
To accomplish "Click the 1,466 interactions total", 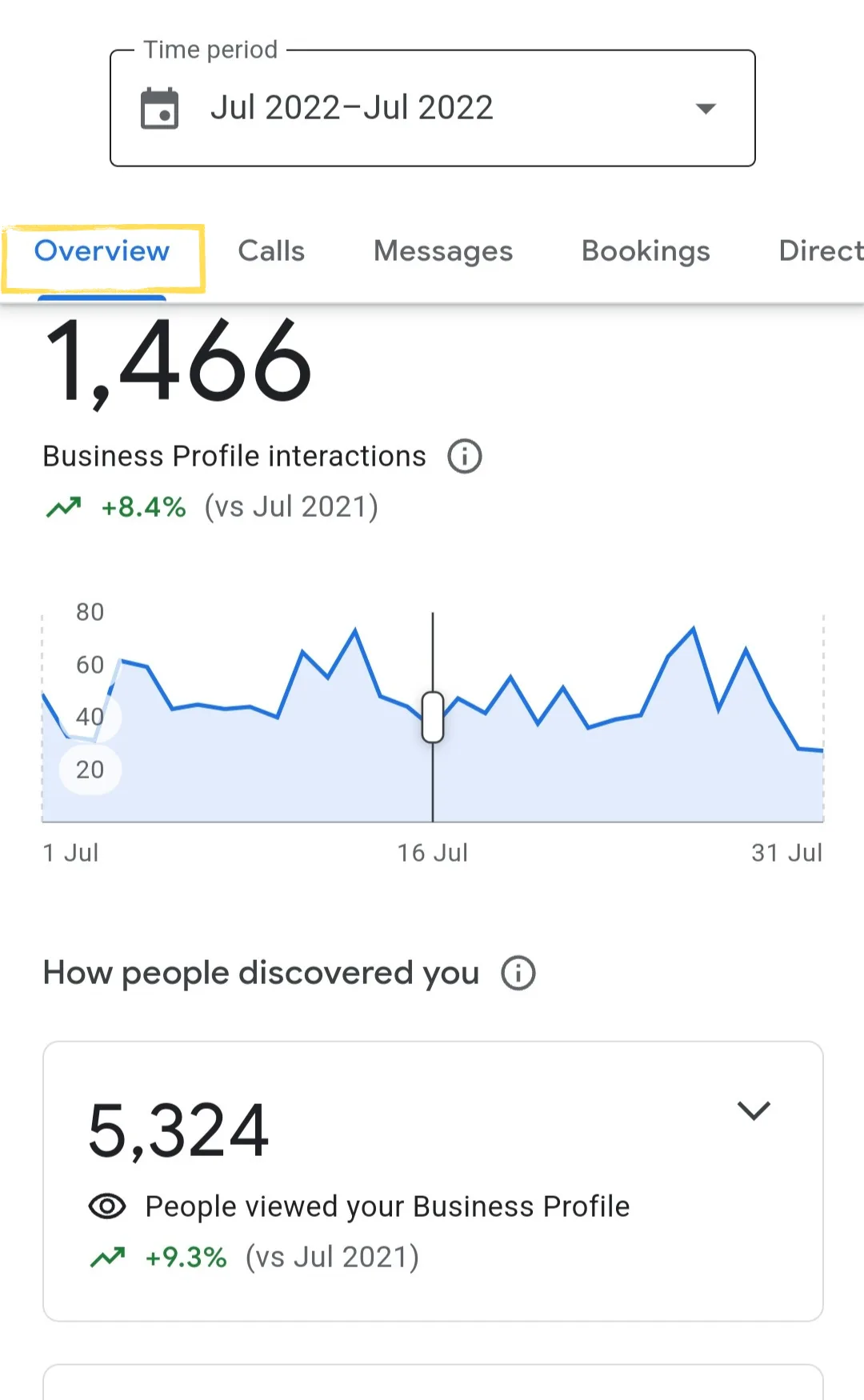I will pyautogui.click(x=178, y=361).
